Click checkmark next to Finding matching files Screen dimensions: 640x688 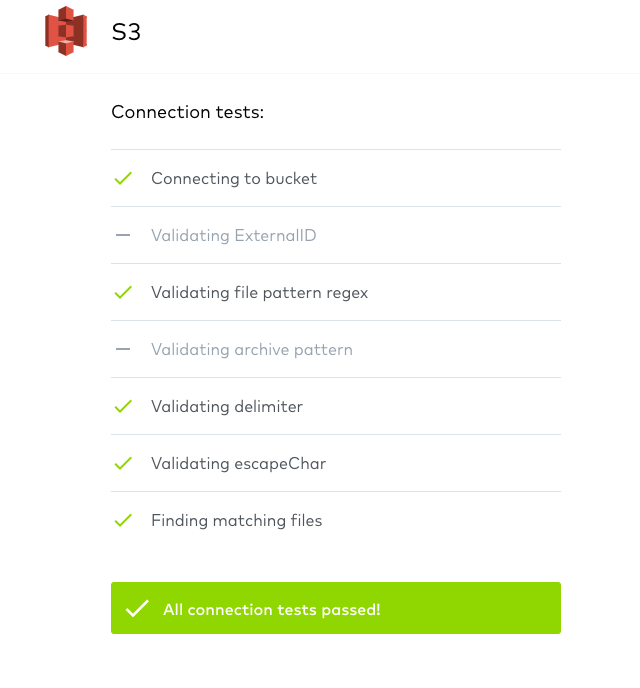[123, 521]
